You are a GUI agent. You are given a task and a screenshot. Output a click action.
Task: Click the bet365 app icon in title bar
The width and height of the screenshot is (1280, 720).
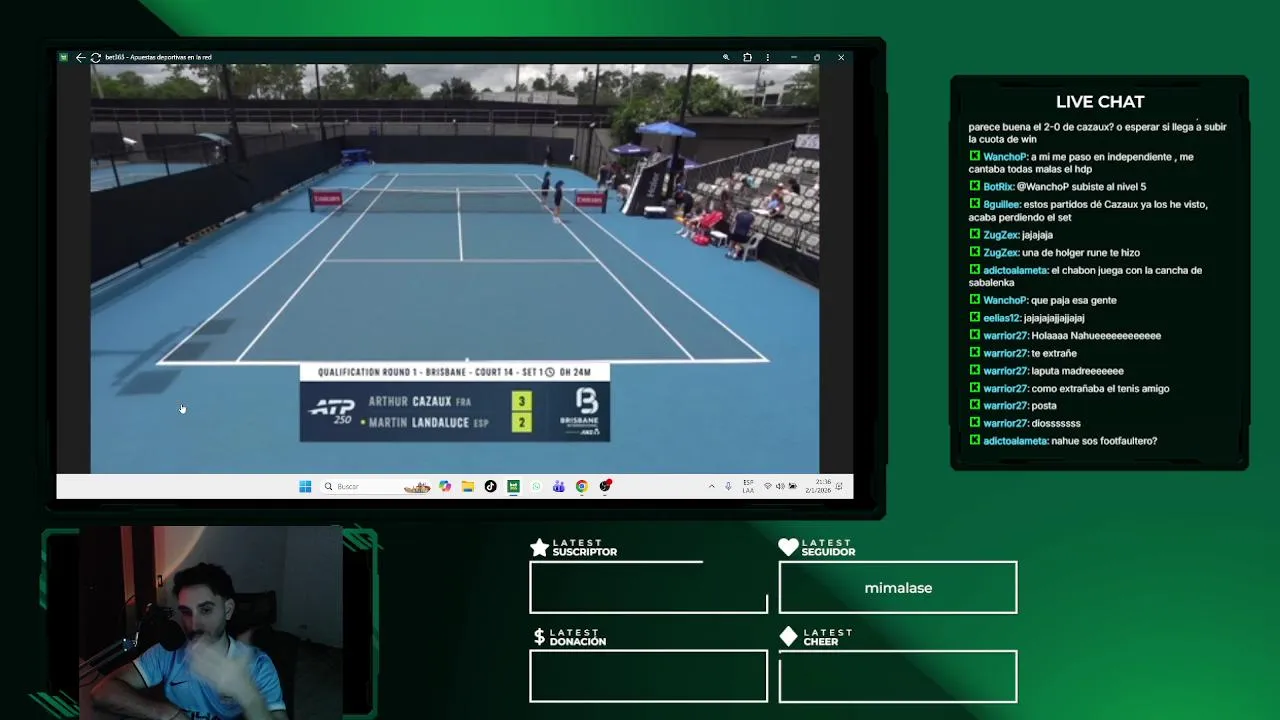[x=64, y=57]
